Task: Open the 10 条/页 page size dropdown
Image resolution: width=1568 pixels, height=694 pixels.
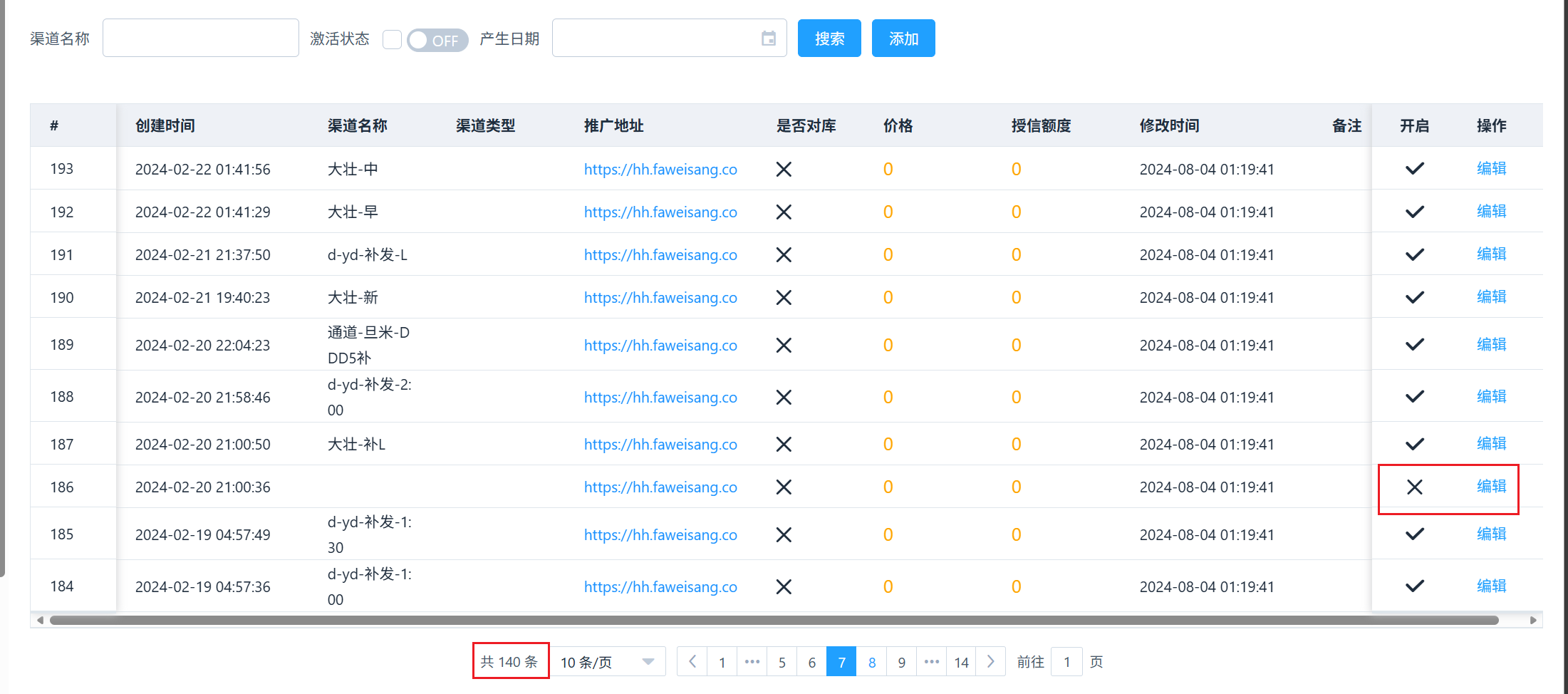Action: 608,662
